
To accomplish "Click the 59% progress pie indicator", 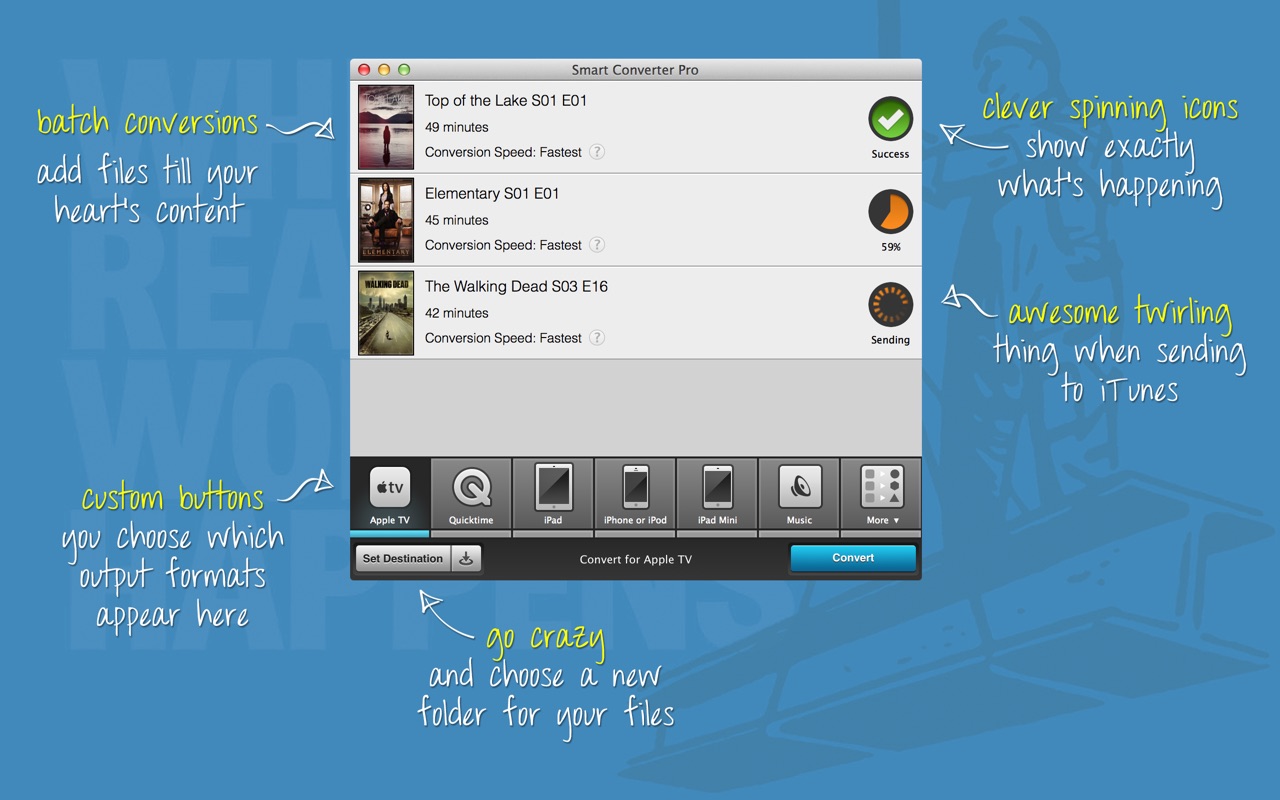I will pyautogui.click(x=890, y=212).
